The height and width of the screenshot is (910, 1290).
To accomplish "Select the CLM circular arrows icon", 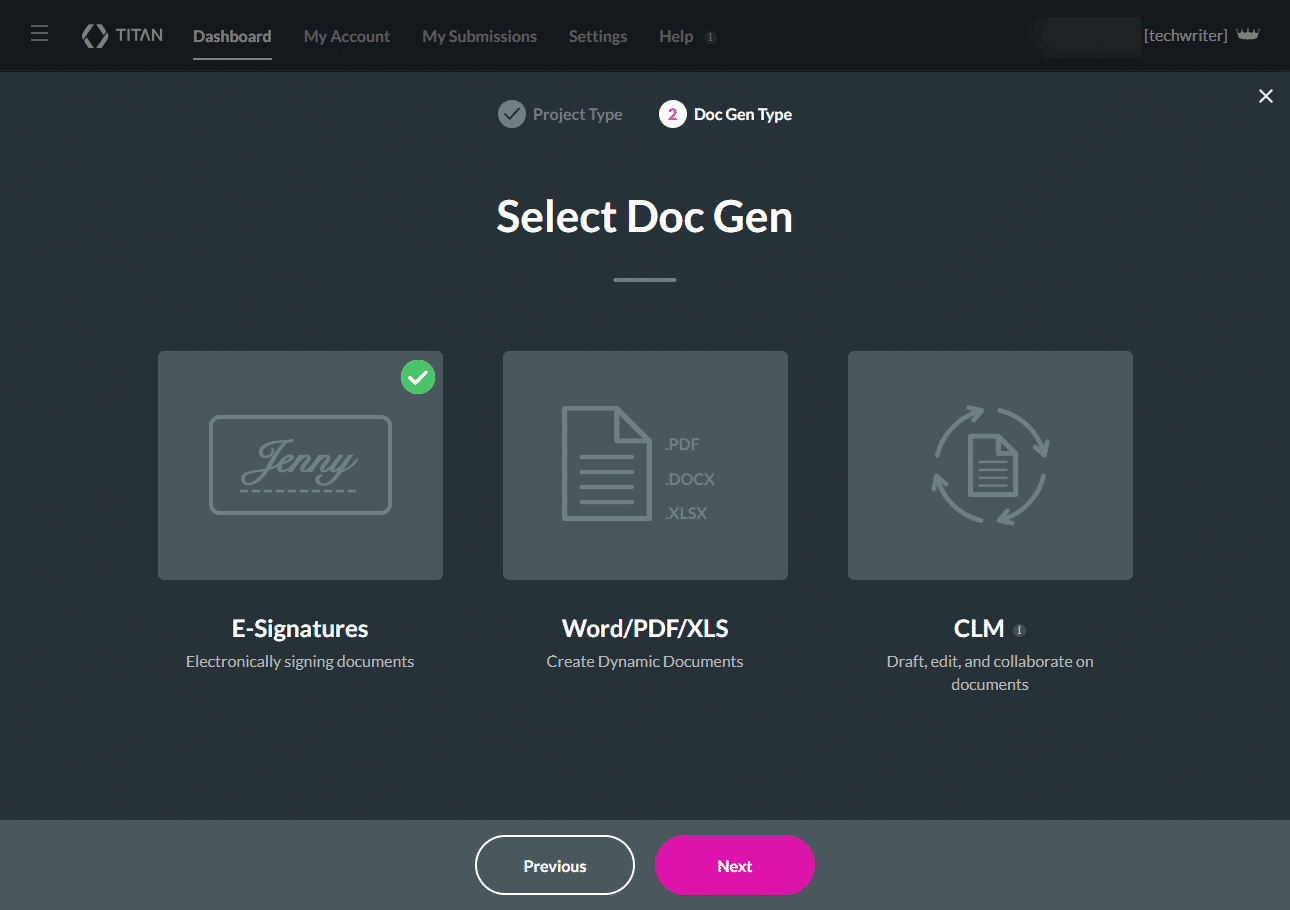I will (x=989, y=464).
